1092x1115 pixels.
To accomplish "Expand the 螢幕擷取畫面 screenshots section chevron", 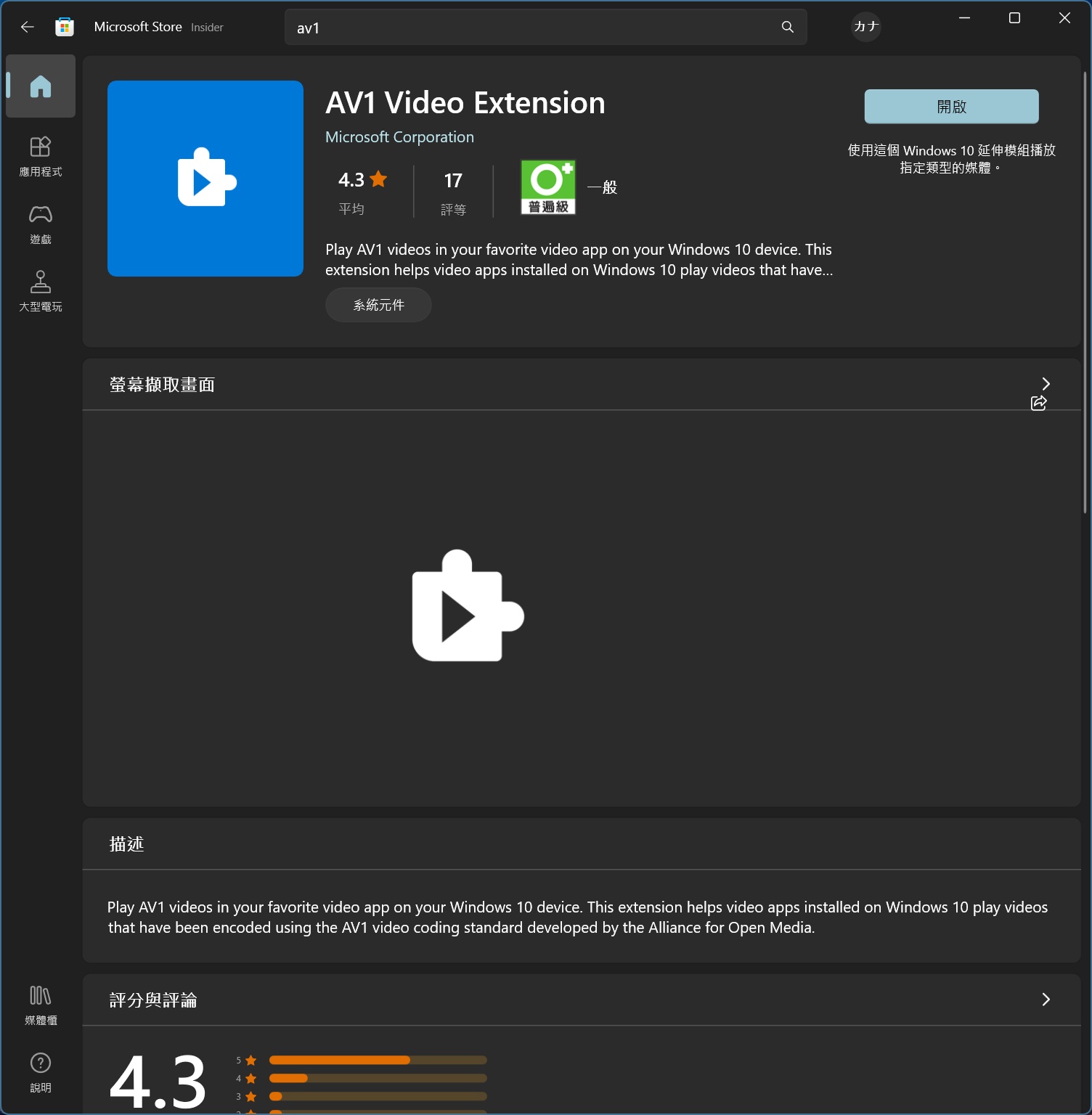I will pyautogui.click(x=1046, y=384).
